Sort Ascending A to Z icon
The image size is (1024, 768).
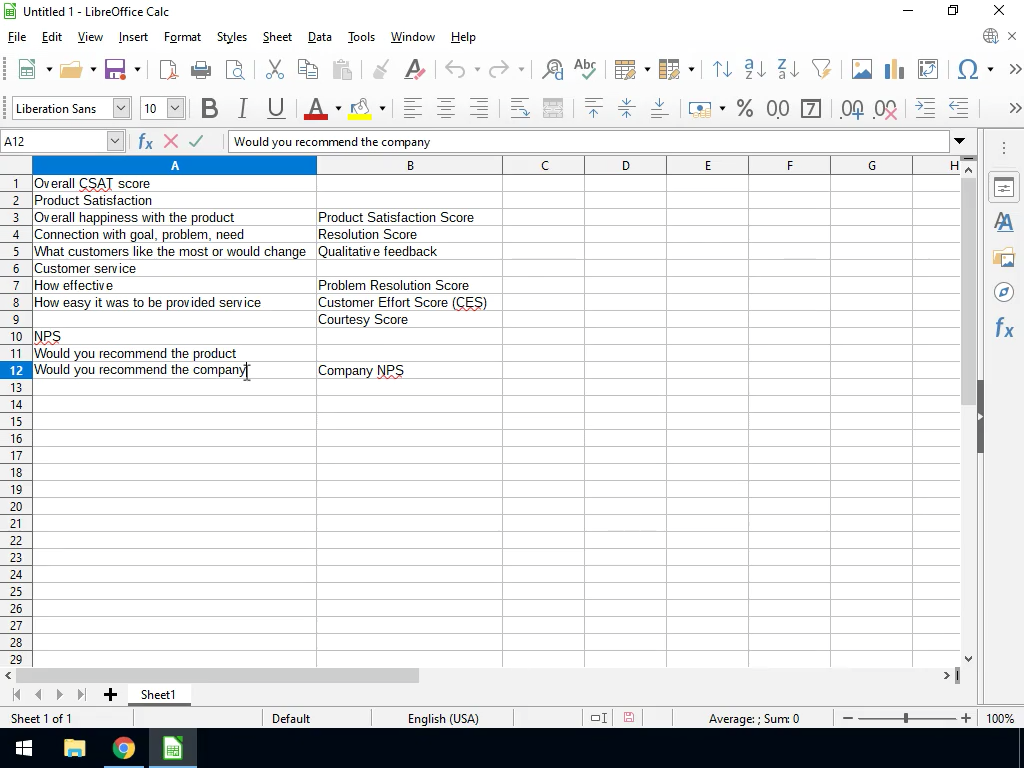point(755,69)
